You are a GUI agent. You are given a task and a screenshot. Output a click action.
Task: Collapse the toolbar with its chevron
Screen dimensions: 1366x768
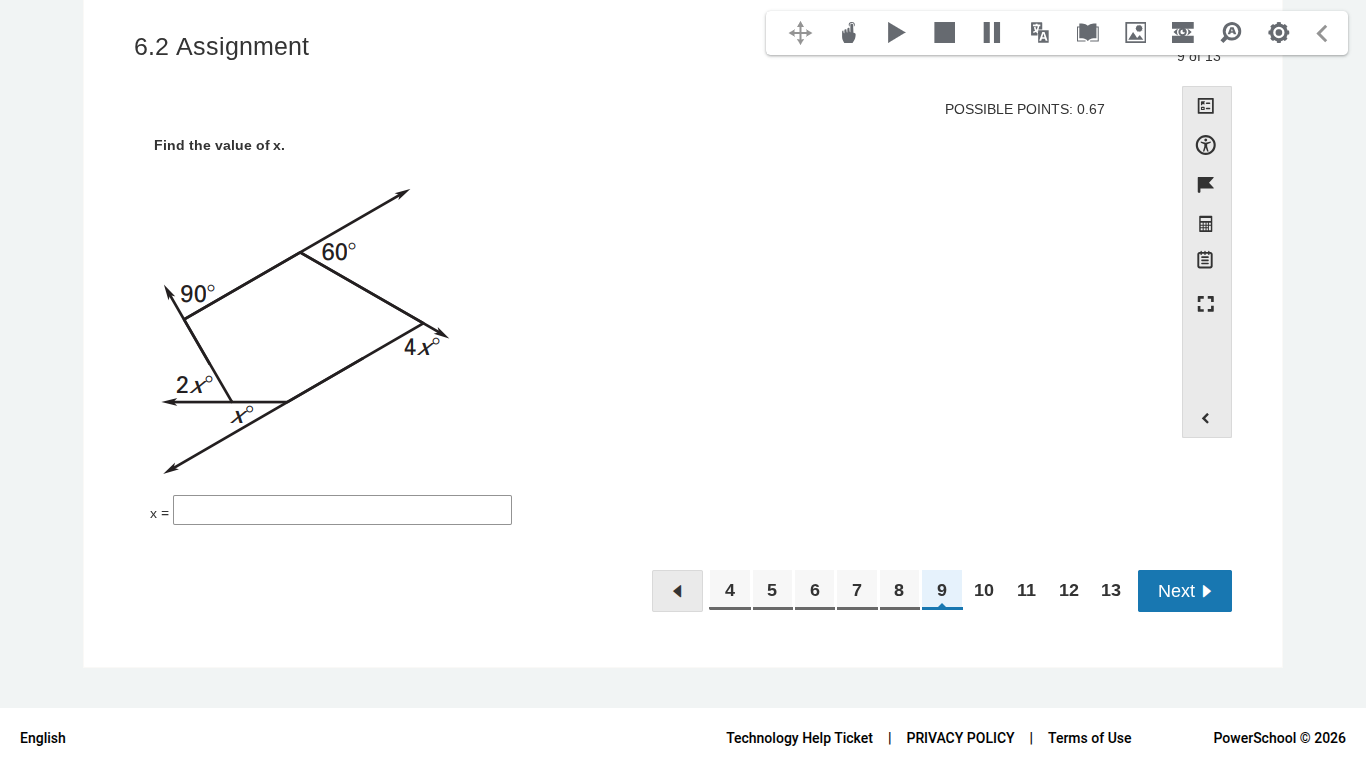click(x=1321, y=32)
